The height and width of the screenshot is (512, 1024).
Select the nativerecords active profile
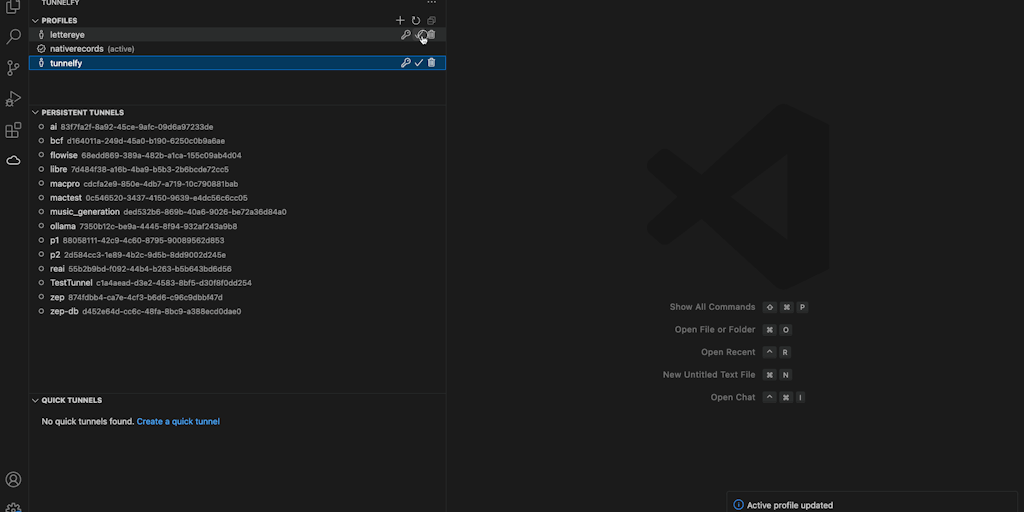[x=238, y=49]
